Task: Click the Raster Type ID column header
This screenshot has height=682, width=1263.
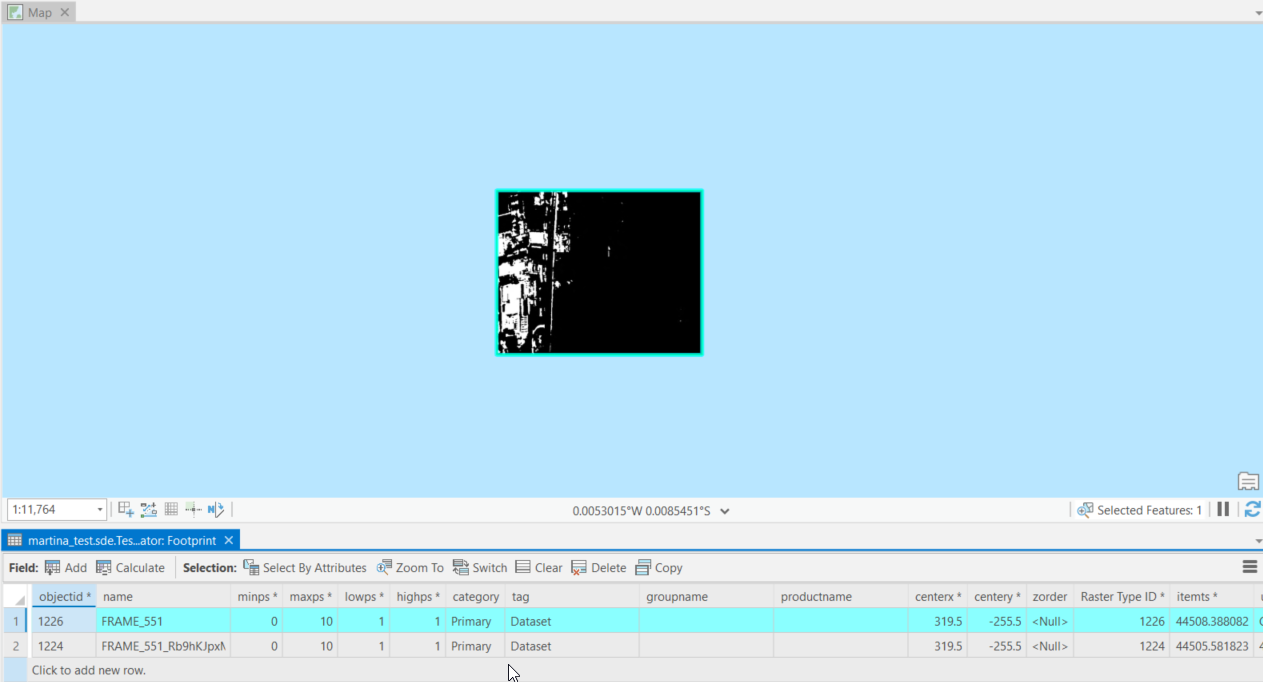Action: [x=1122, y=596]
